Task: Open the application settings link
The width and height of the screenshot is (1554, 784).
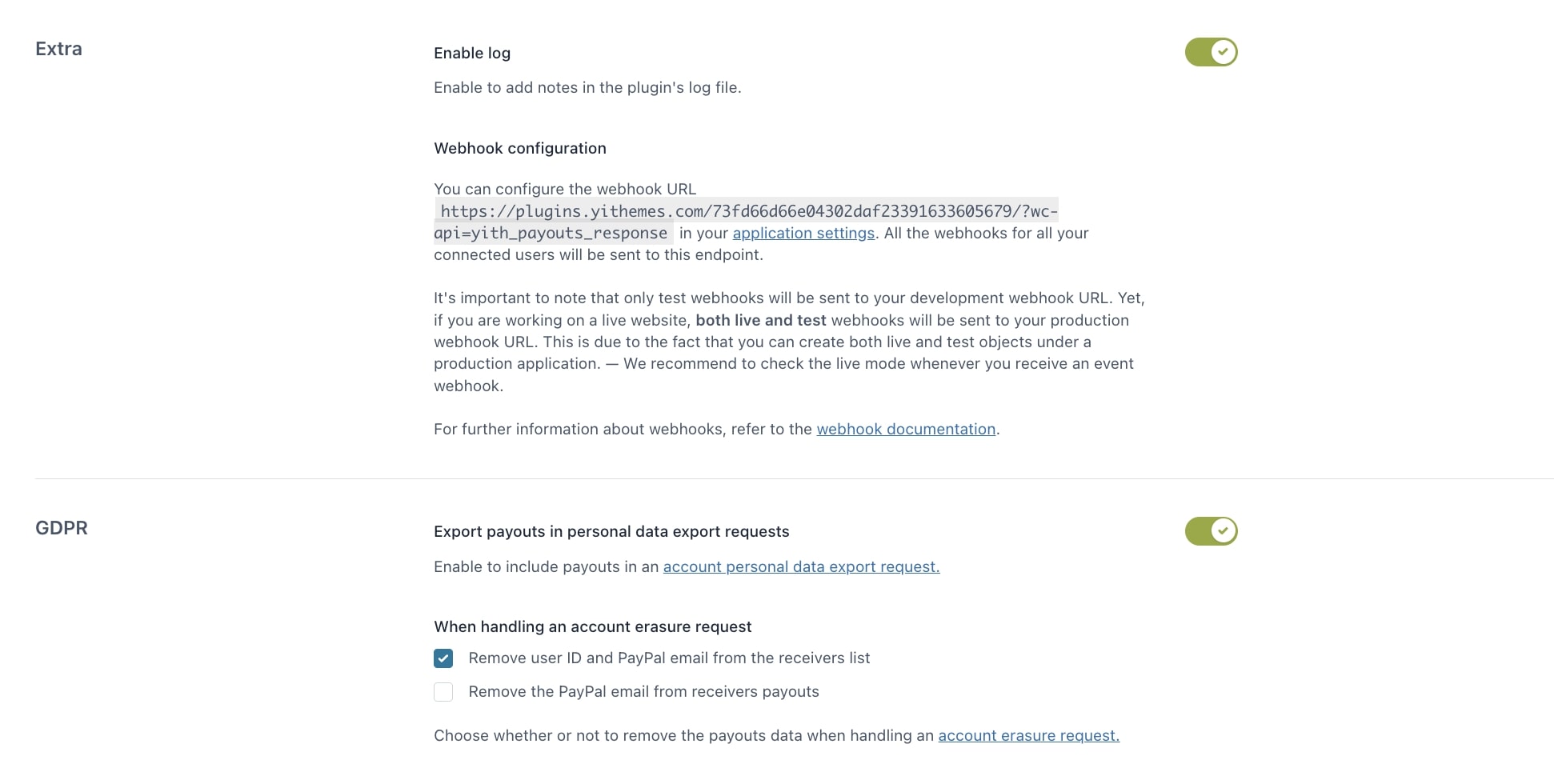Action: point(803,234)
